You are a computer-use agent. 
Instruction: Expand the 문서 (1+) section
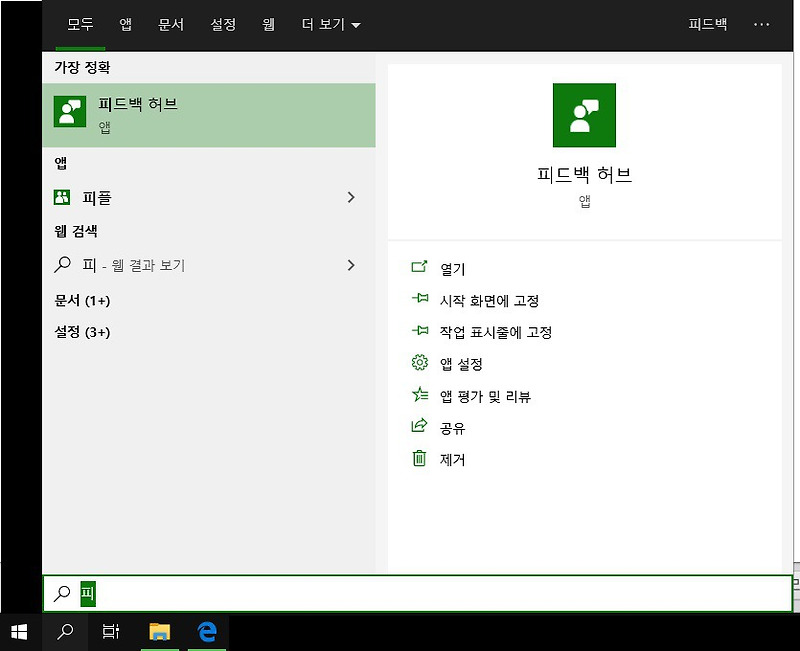tap(82, 301)
